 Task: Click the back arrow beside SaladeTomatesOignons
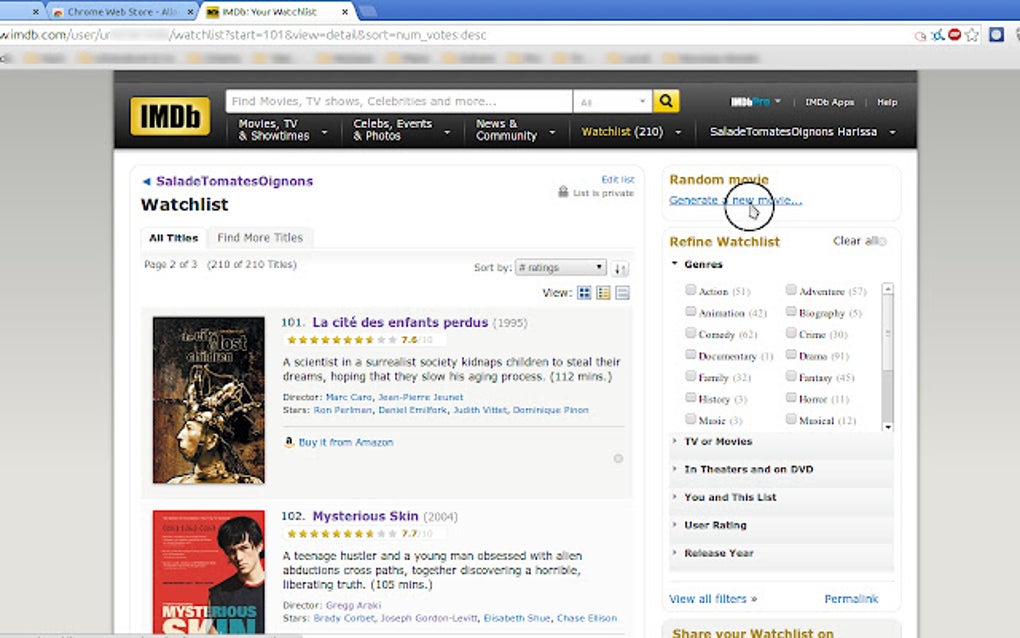(x=146, y=181)
